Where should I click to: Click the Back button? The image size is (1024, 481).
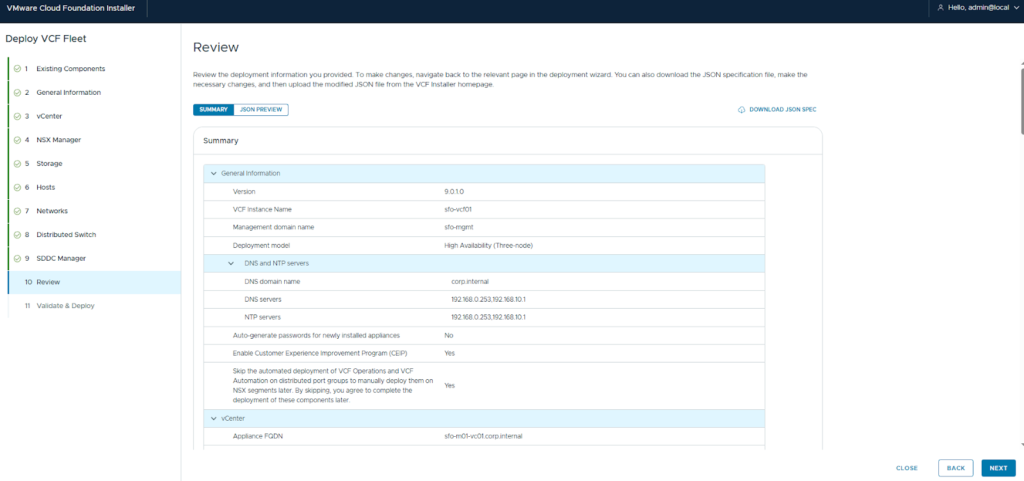click(955, 467)
